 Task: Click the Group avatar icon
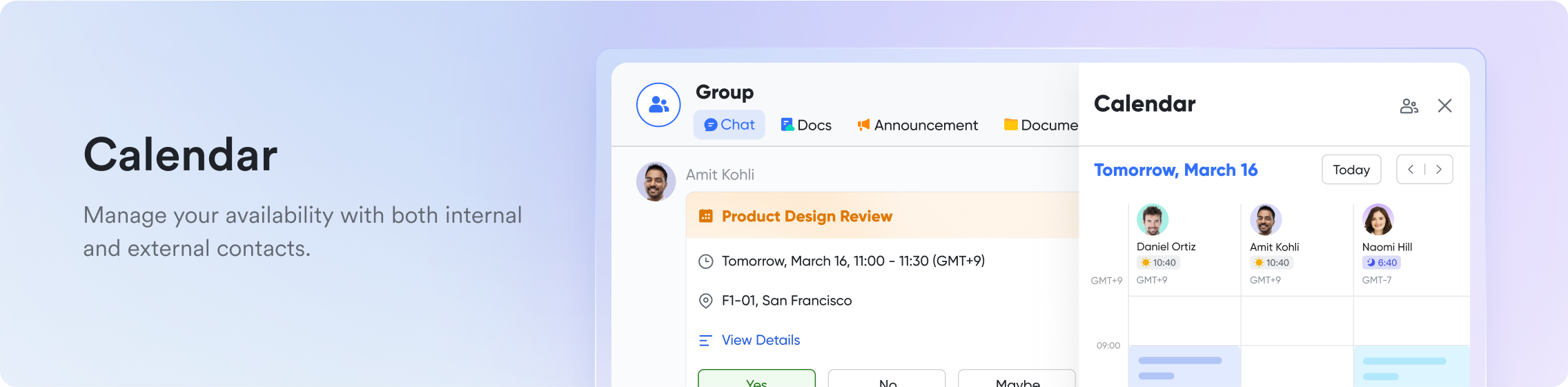point(658,105)
